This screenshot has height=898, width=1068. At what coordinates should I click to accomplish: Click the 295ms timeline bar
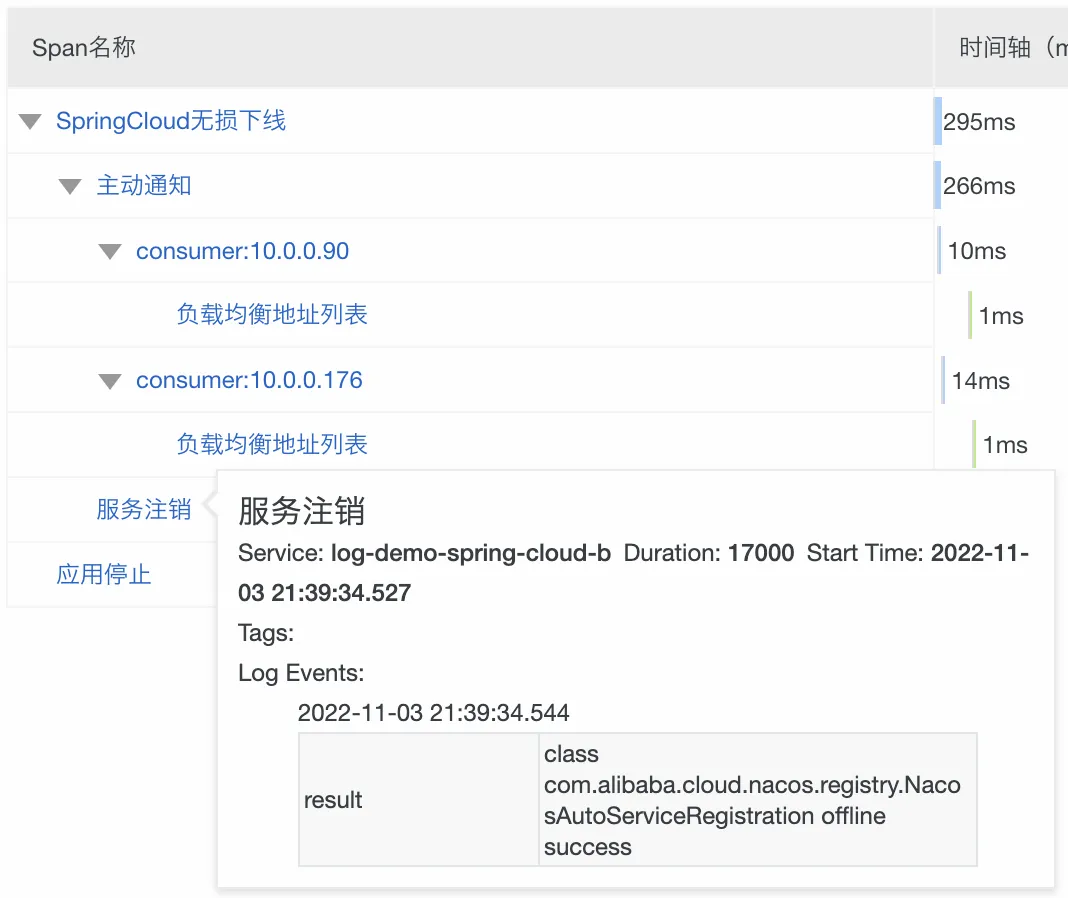[938, 121]
